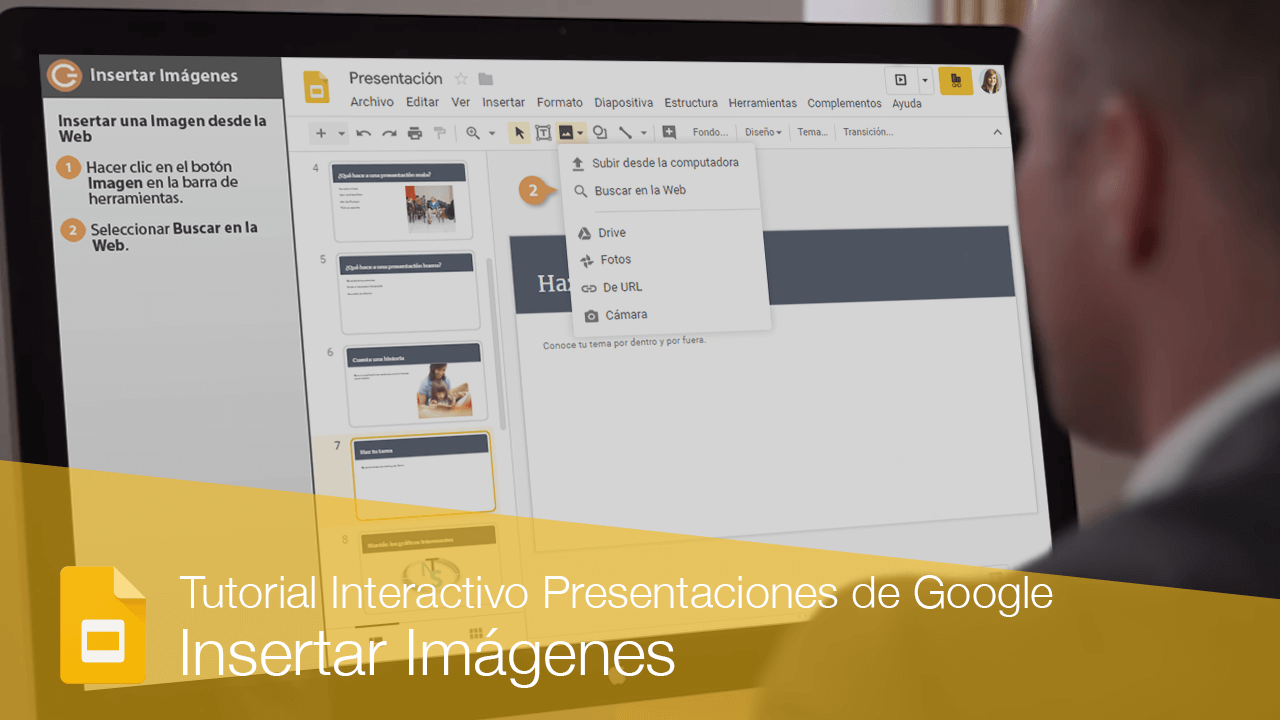The height and width of the screenshot is (720, 1280).
Task: Expand the new slide layout dropdown arrow
Action: pyautogui.click(x=341, y=133)
